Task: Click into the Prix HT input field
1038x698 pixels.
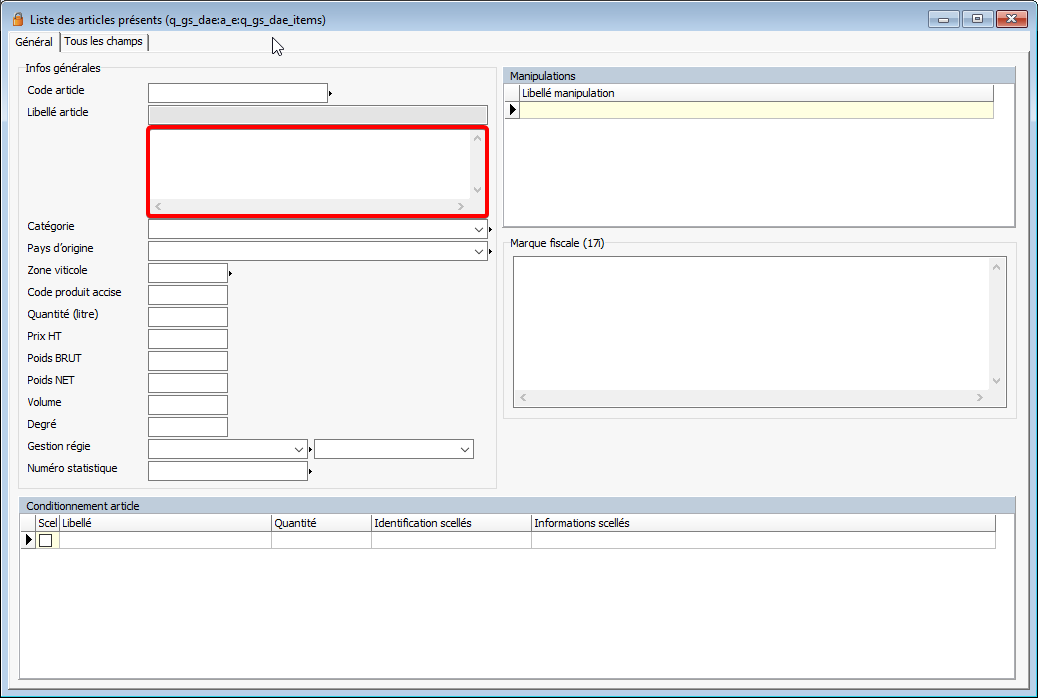Action: click(188, 339)
